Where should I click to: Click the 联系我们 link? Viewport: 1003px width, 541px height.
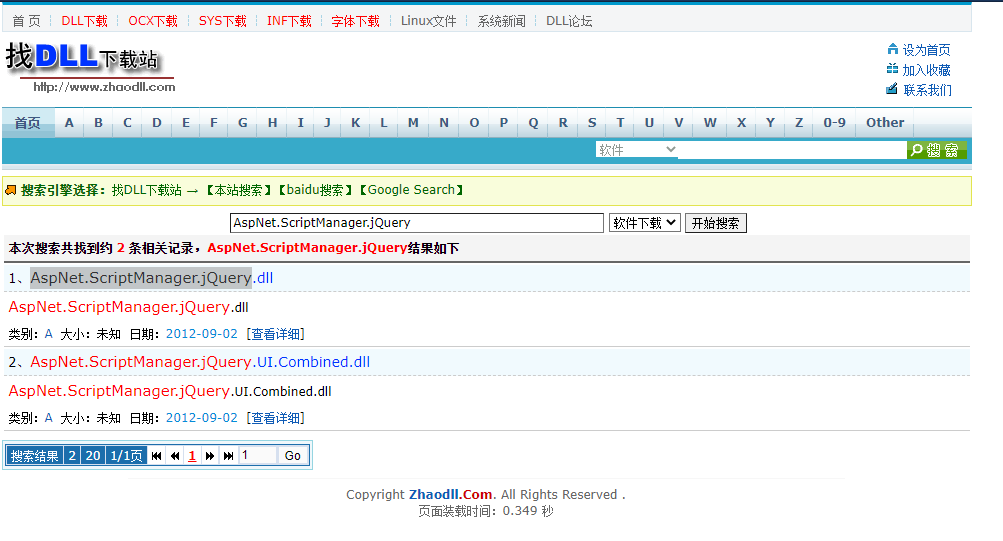tap(927, 90)
